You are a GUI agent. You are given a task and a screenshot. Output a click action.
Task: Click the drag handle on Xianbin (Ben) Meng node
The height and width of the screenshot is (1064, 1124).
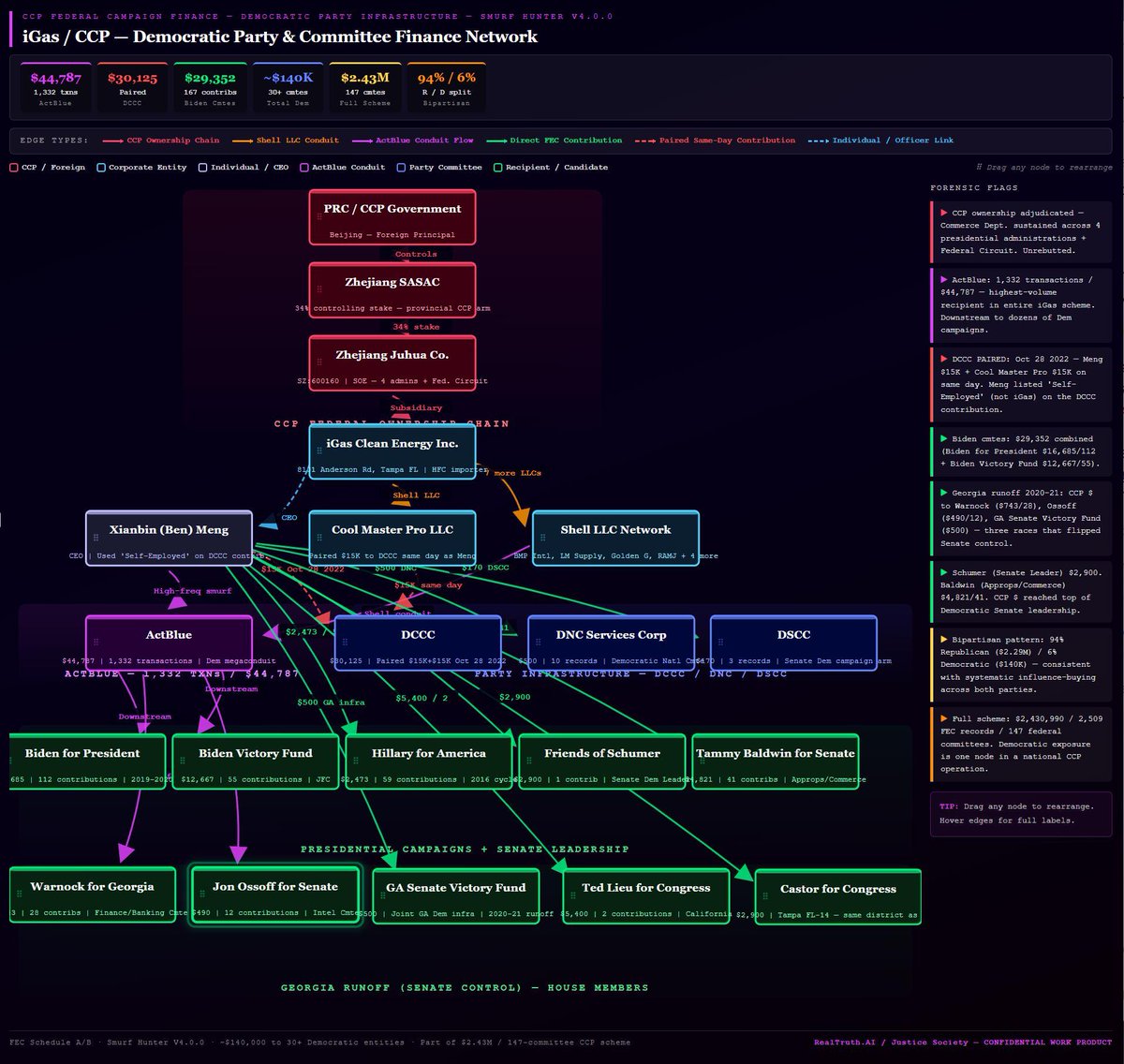click(95, 537)
